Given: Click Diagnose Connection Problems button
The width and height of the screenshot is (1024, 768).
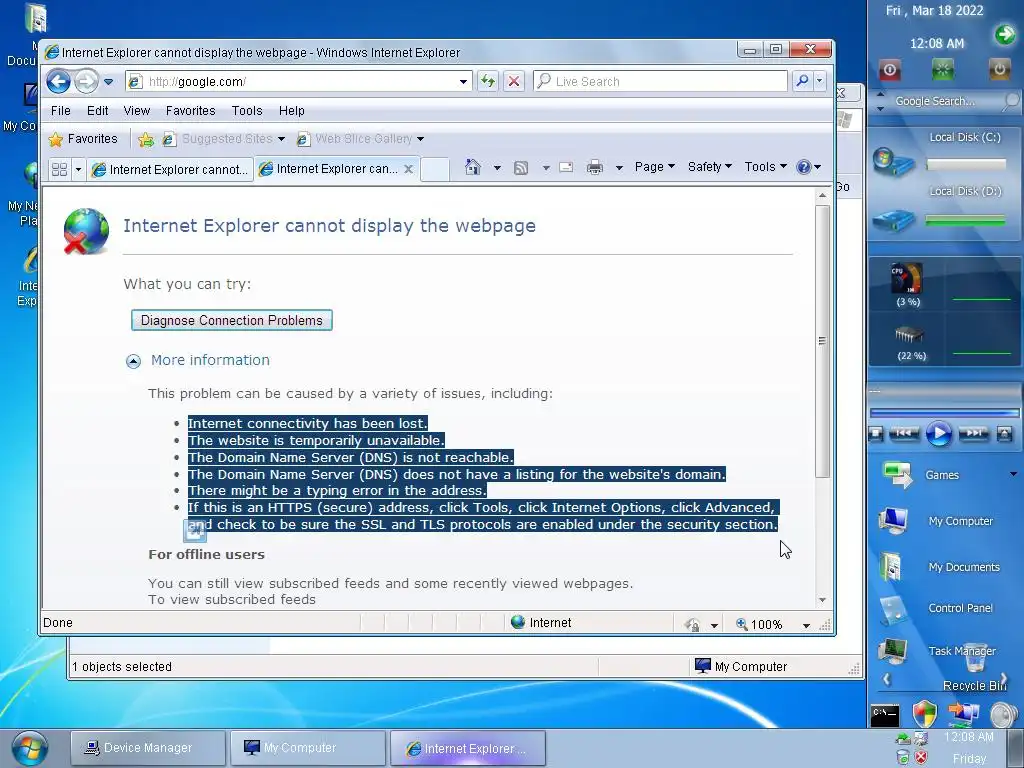Looking at the screenshot, I should pos(232,321).
